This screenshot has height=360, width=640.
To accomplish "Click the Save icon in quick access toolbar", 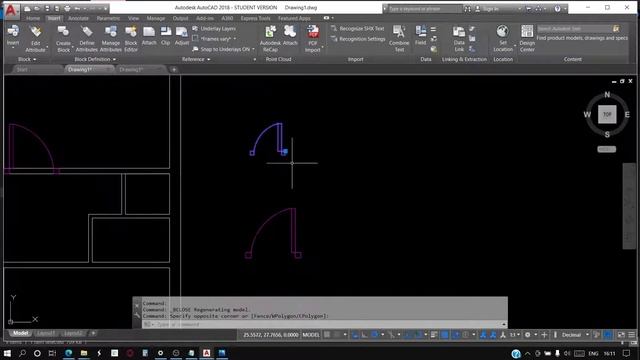I will pos(47,8).
